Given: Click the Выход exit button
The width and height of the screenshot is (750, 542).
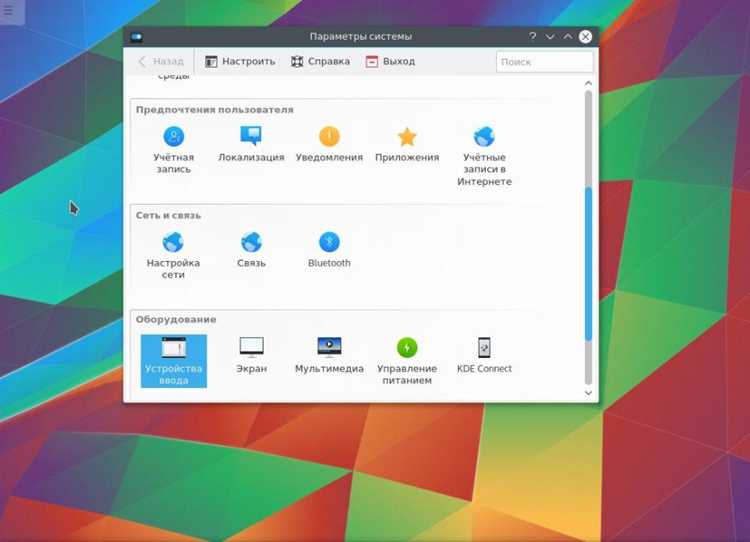Looking at the screenshot, I should 390,61.
